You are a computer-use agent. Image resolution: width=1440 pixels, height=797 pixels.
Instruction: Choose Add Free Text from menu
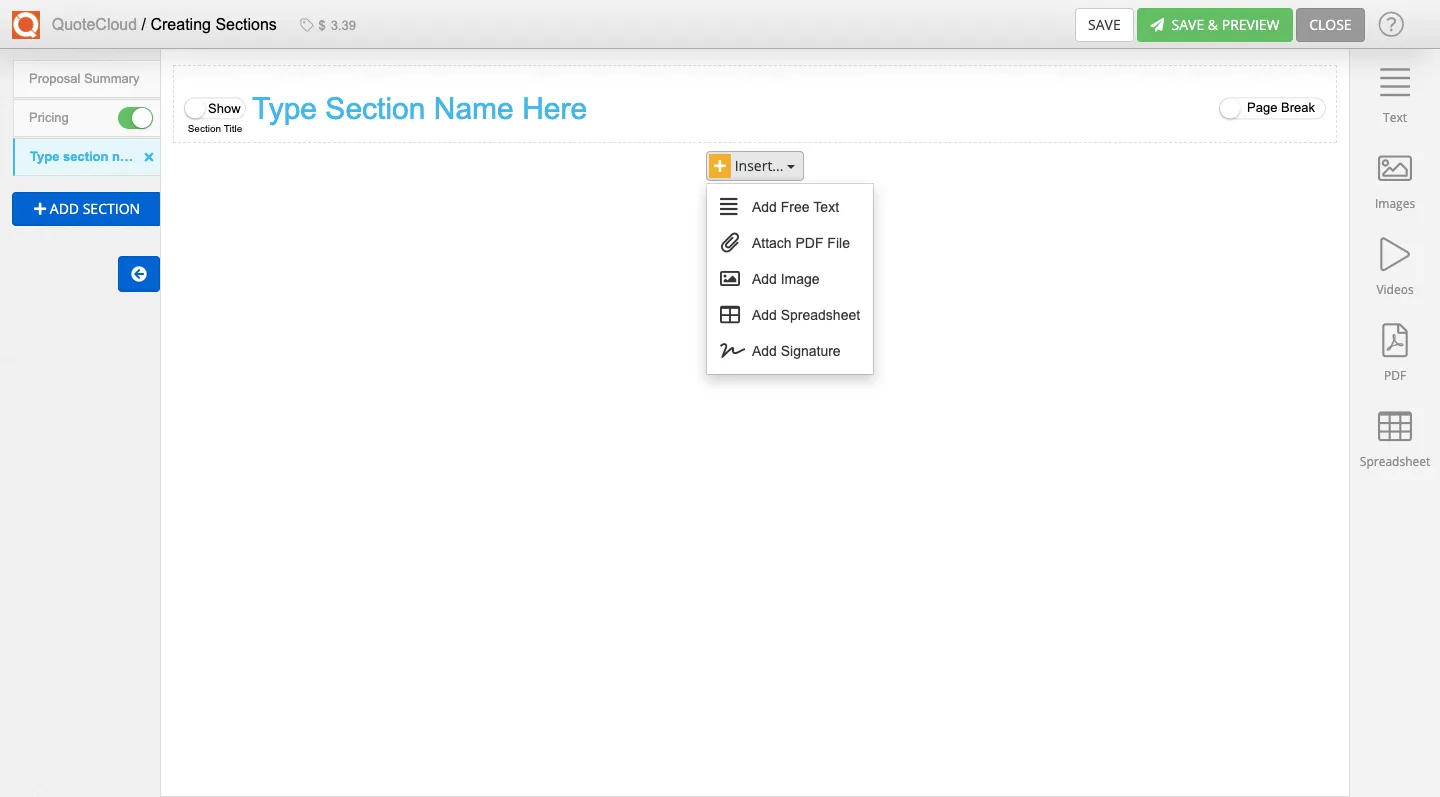[x=795, y=207]
